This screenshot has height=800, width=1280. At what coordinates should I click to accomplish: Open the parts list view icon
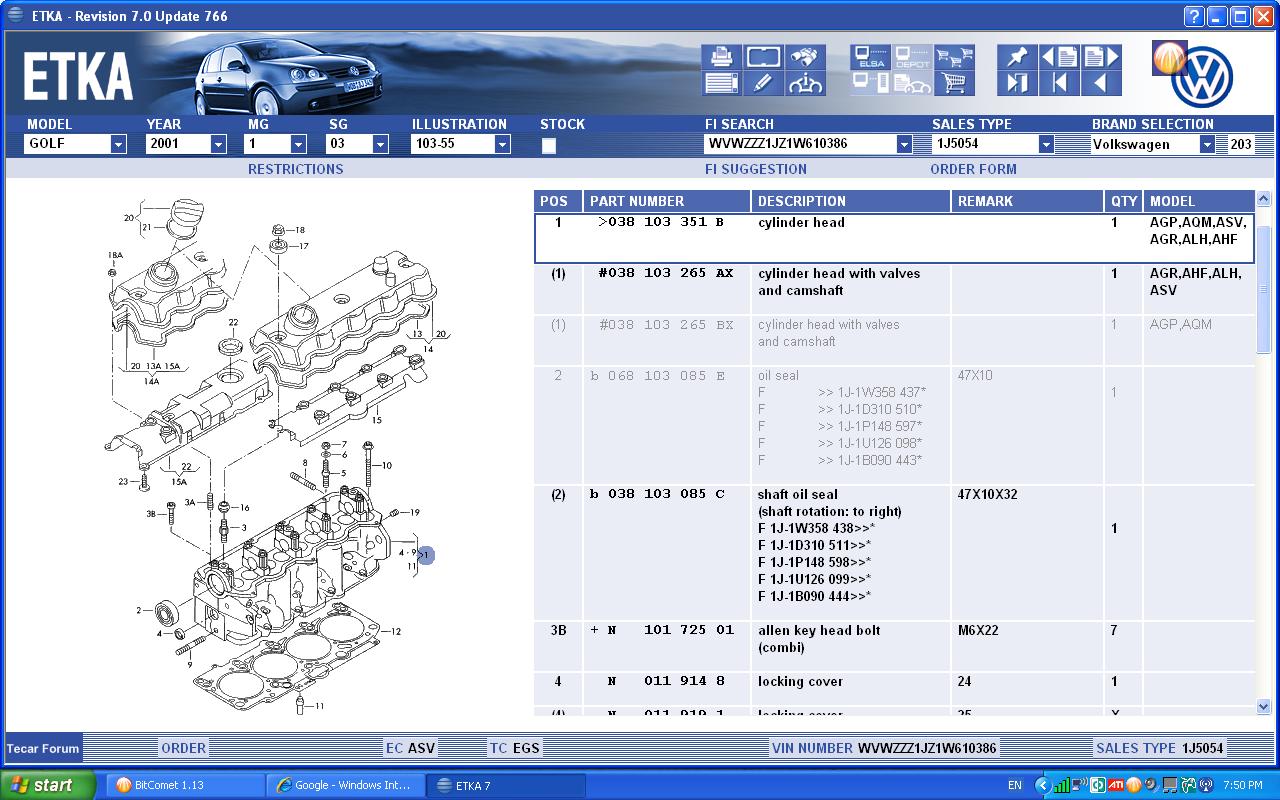pyautogui.click(x=721, y=83)
